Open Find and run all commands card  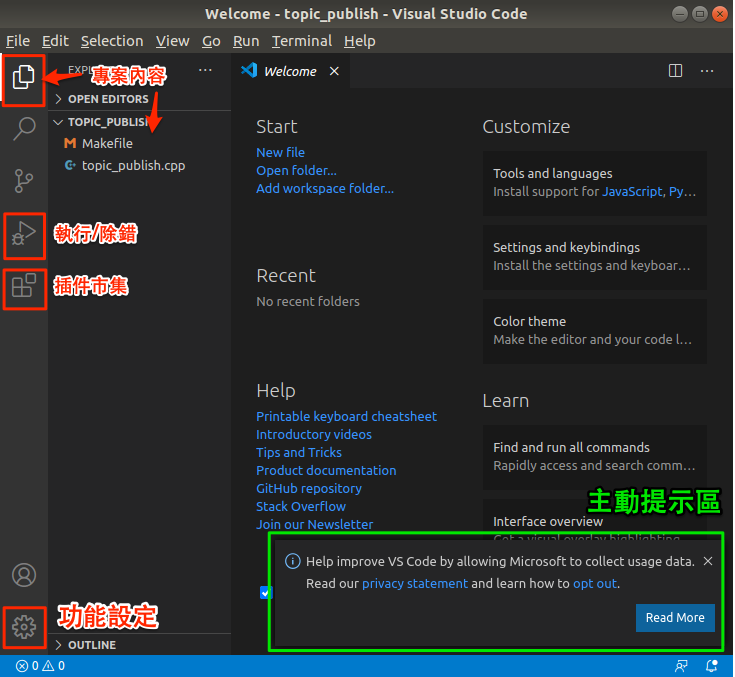[594, 457]
